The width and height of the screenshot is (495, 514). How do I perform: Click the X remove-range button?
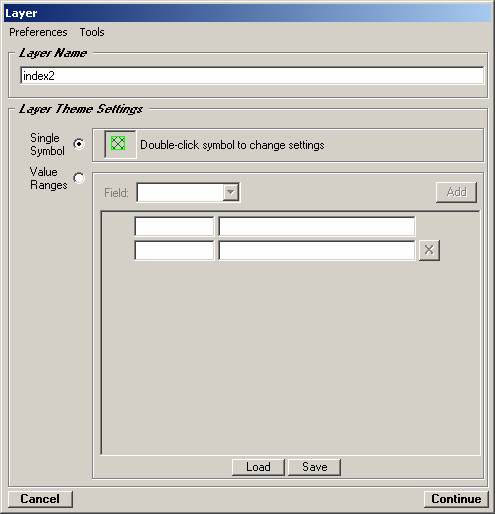(x=429, y=250)
